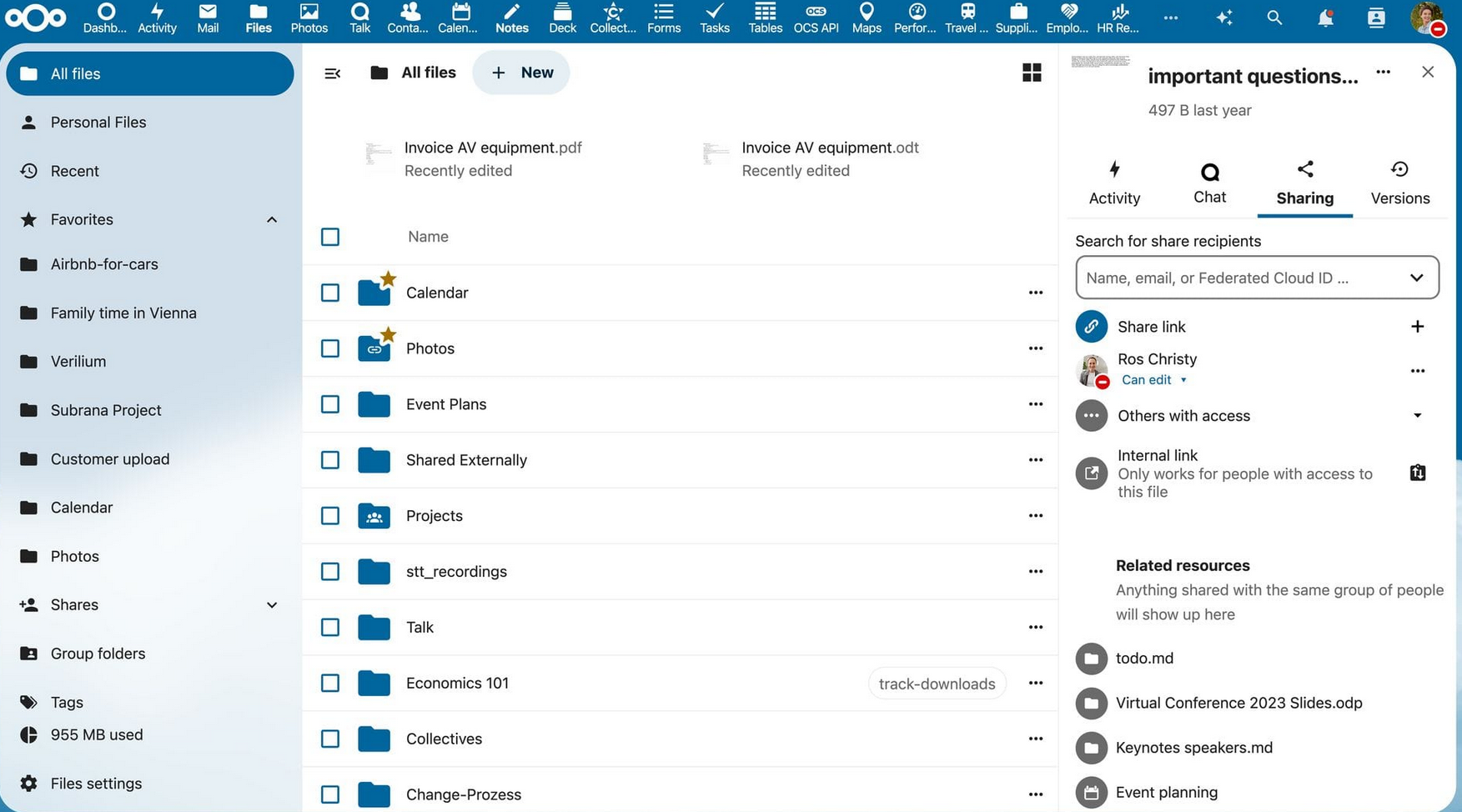Open the Deck app in top bar
Screen dimensions: 1462x812
pos(562,18)
